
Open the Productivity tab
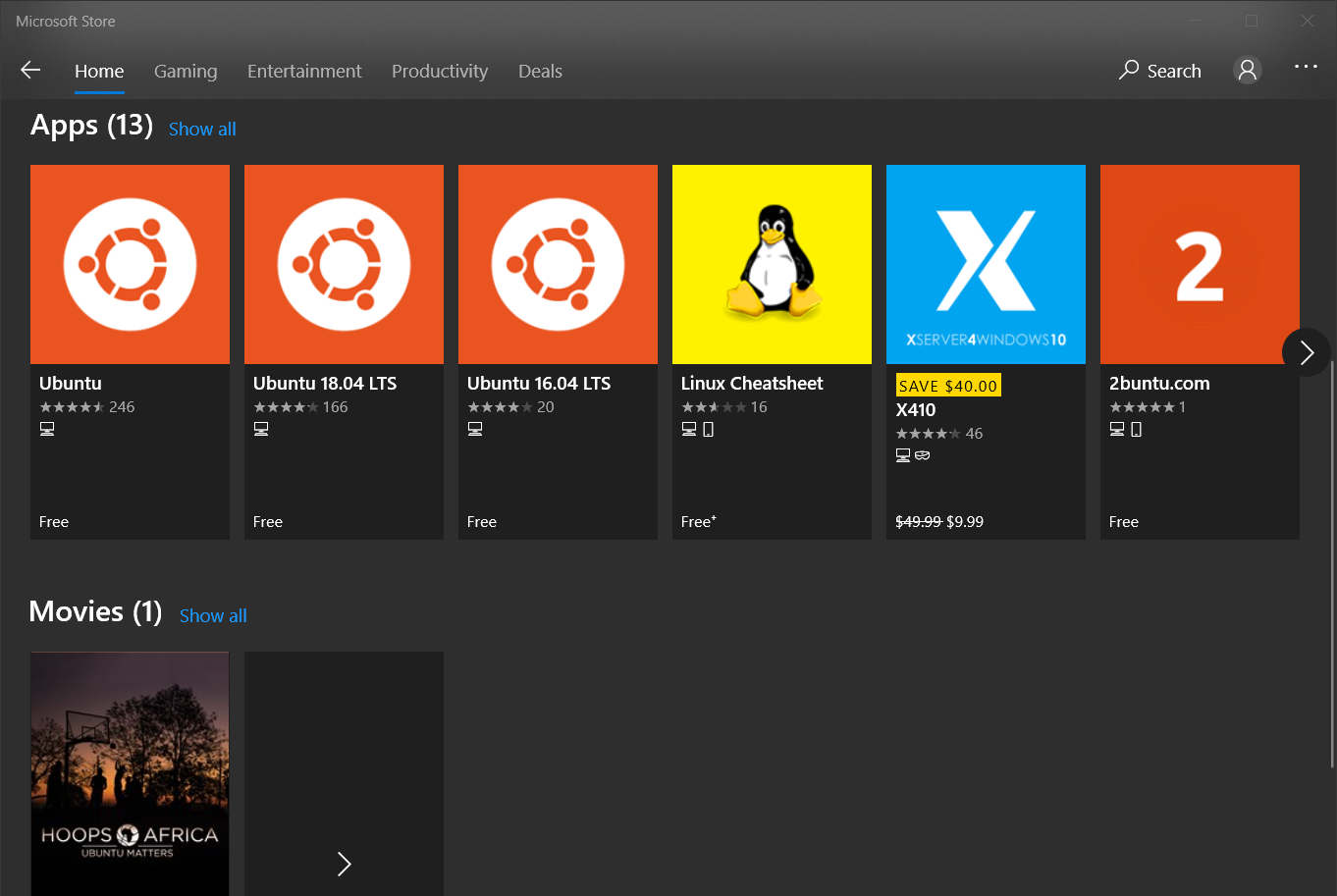click(x=440, y=71)
